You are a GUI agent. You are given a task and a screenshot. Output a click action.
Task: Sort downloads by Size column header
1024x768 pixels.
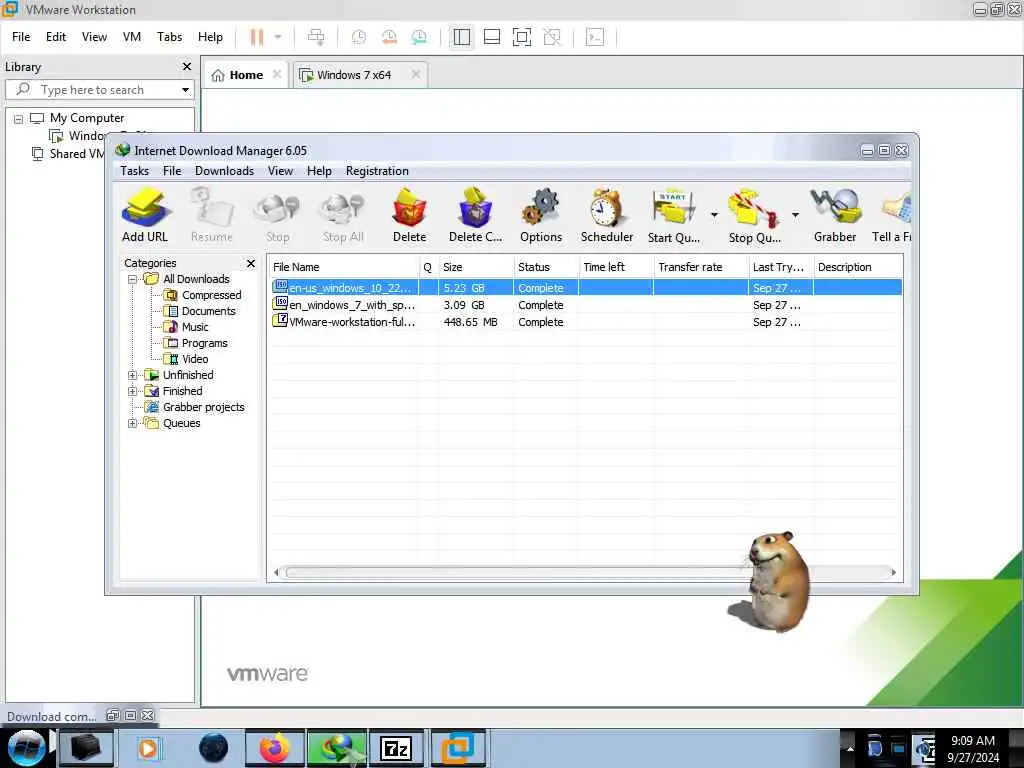pos(476,267)
